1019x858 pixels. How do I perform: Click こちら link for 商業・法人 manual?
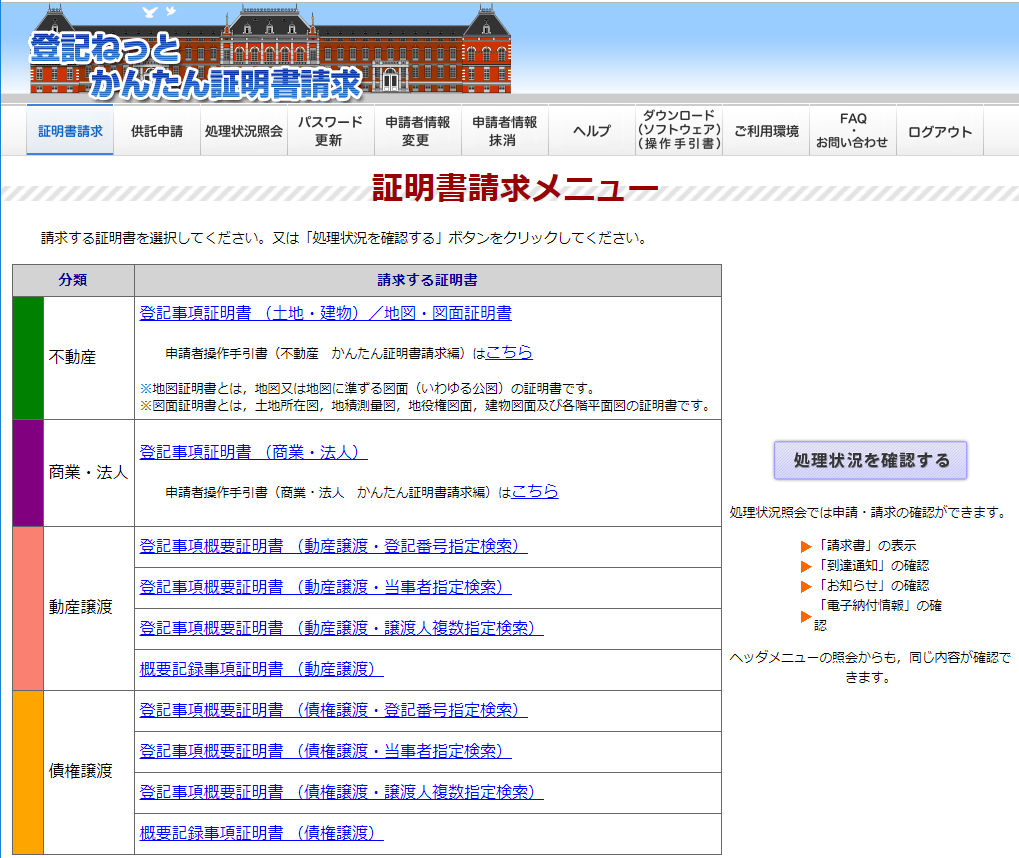tap(535, 491)
